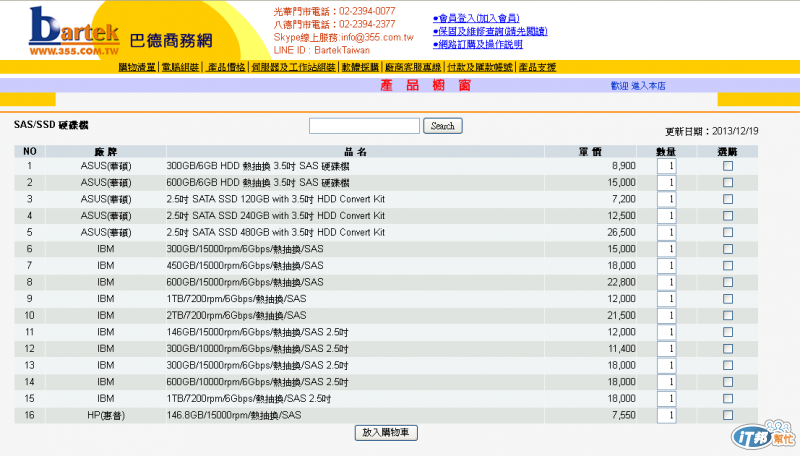
Task: Open the 付款及匯款帳號 menu link
Action: point(480,67)
